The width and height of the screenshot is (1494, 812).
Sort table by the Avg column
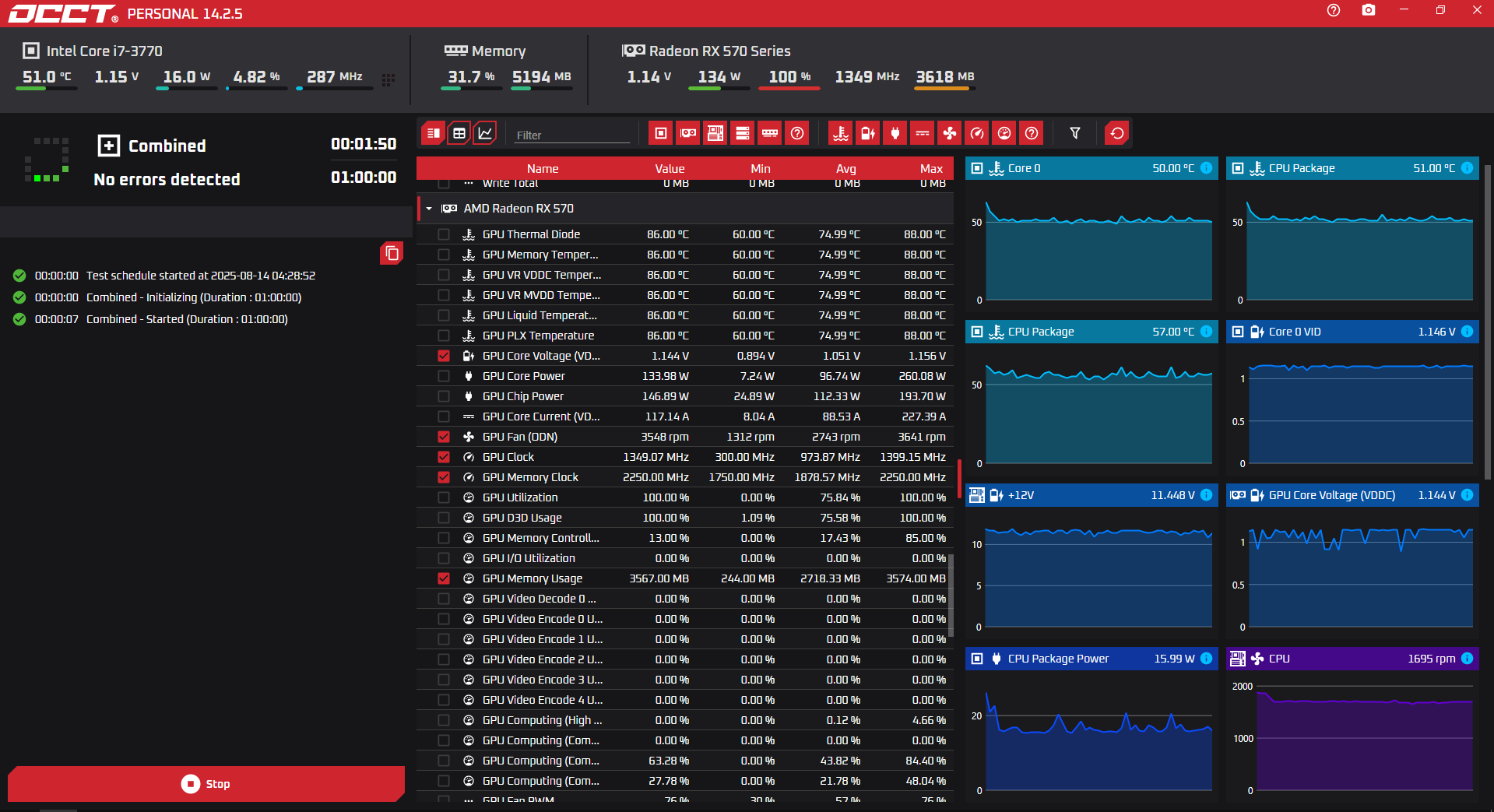coord(846,169)
